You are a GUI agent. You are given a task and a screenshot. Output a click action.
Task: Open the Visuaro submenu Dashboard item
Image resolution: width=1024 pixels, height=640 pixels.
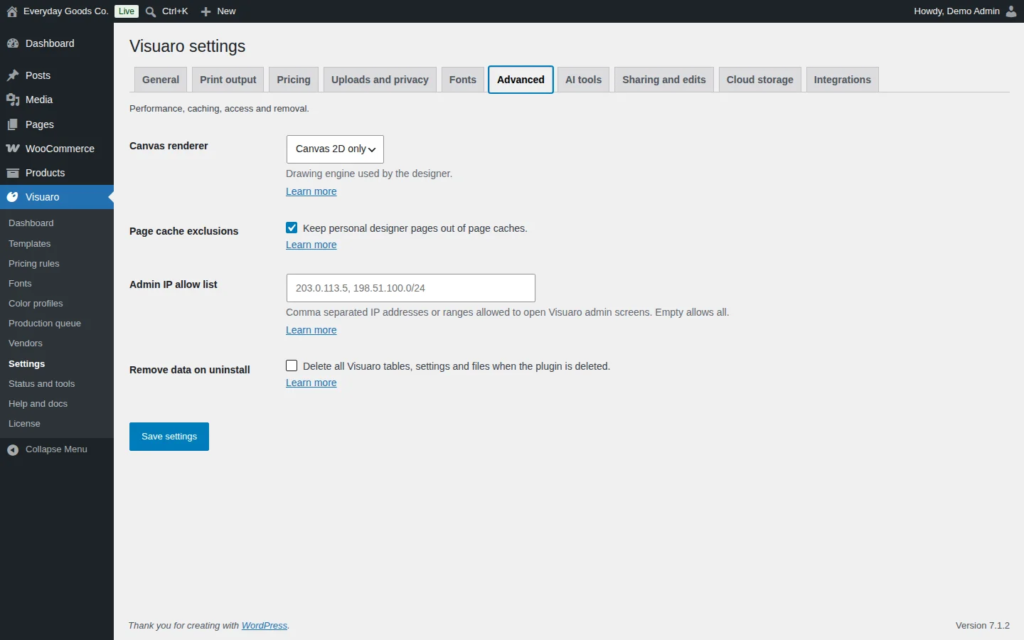pyautogui.click(x=31, y=223)
